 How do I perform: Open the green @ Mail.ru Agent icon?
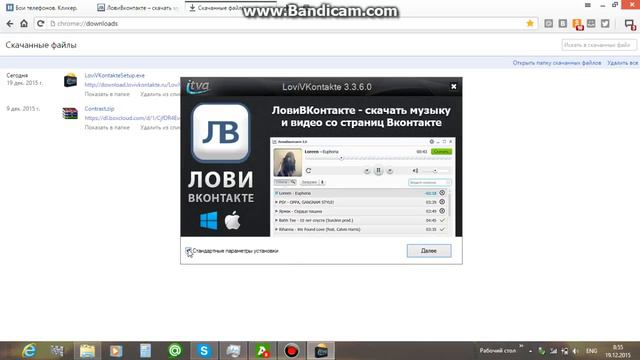[175, 351]
